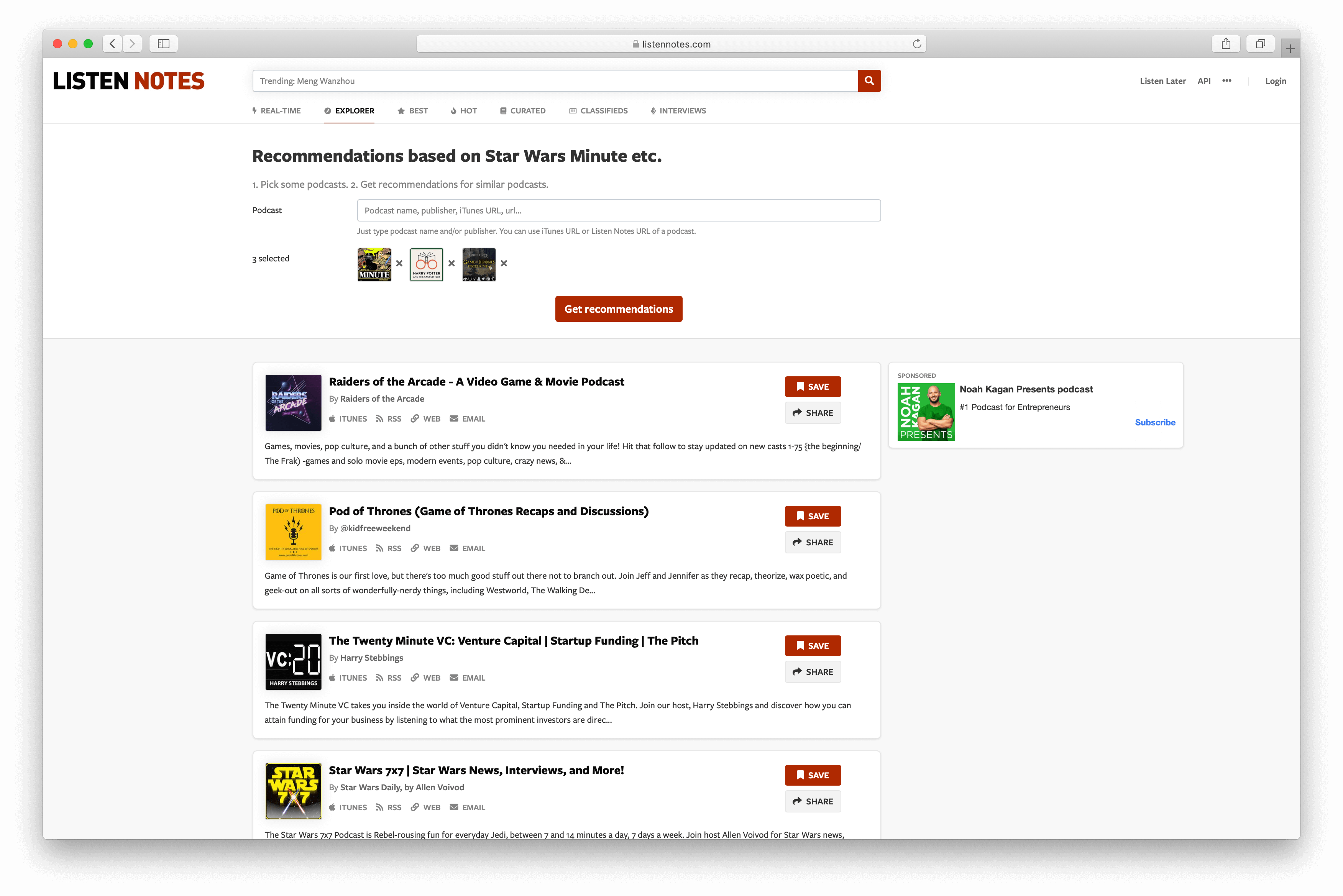Go forward with Safari's forward arrow
The image size is (1343, 896).
(132, 44)
